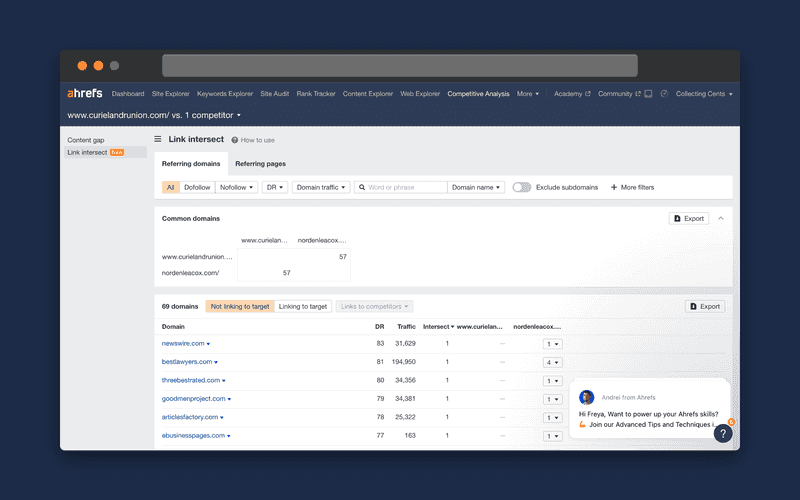Sort by the Intersect column header
800x500 pixels.
(438, 327)
